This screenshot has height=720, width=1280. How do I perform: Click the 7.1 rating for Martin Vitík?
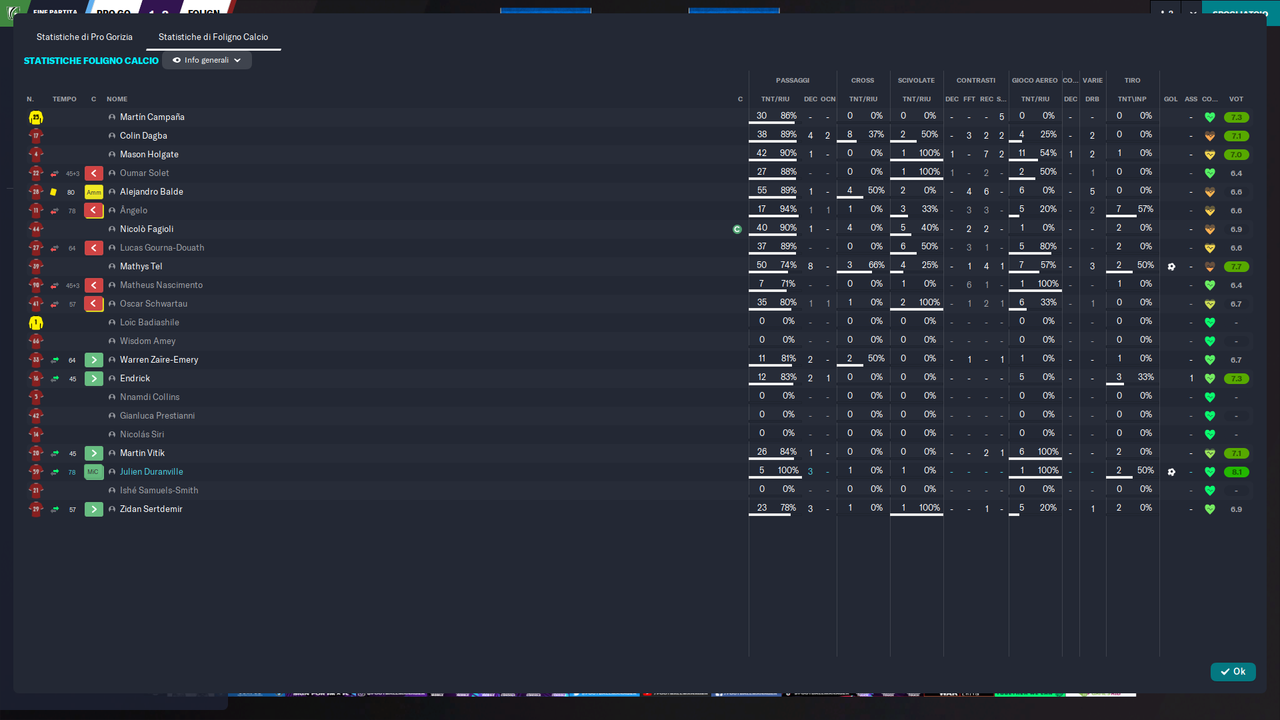click(1237, 453)
